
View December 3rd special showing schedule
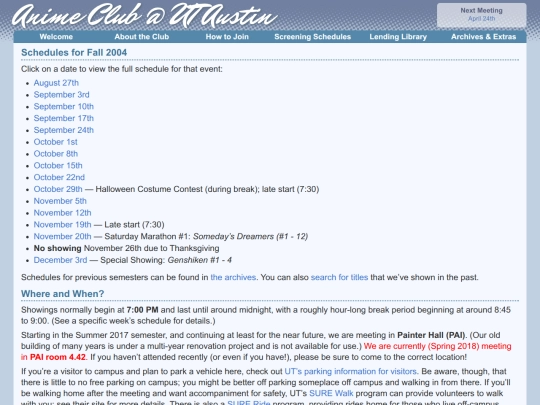coord(60,260)
